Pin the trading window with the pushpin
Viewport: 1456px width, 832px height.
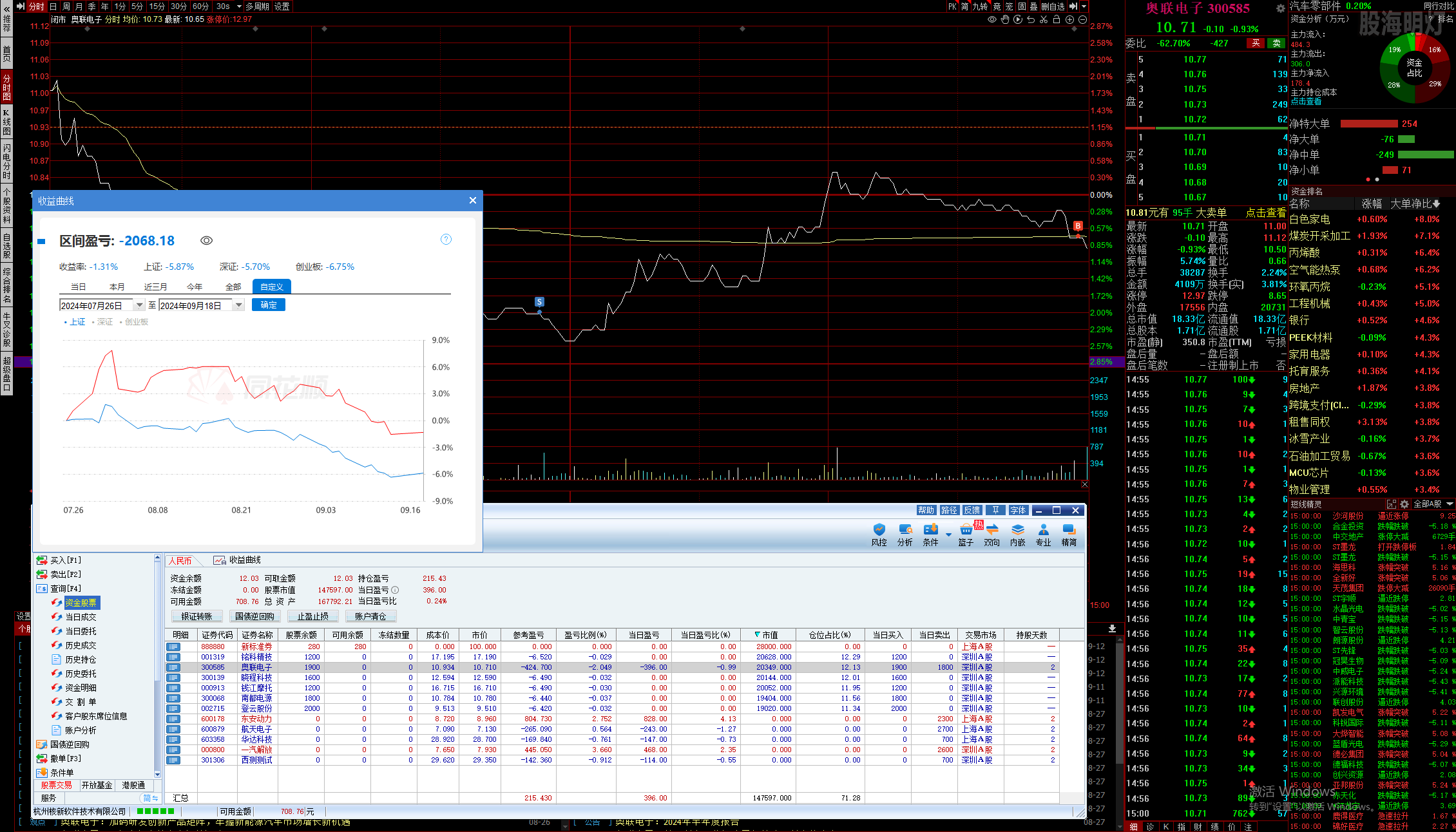coord(995,510)
